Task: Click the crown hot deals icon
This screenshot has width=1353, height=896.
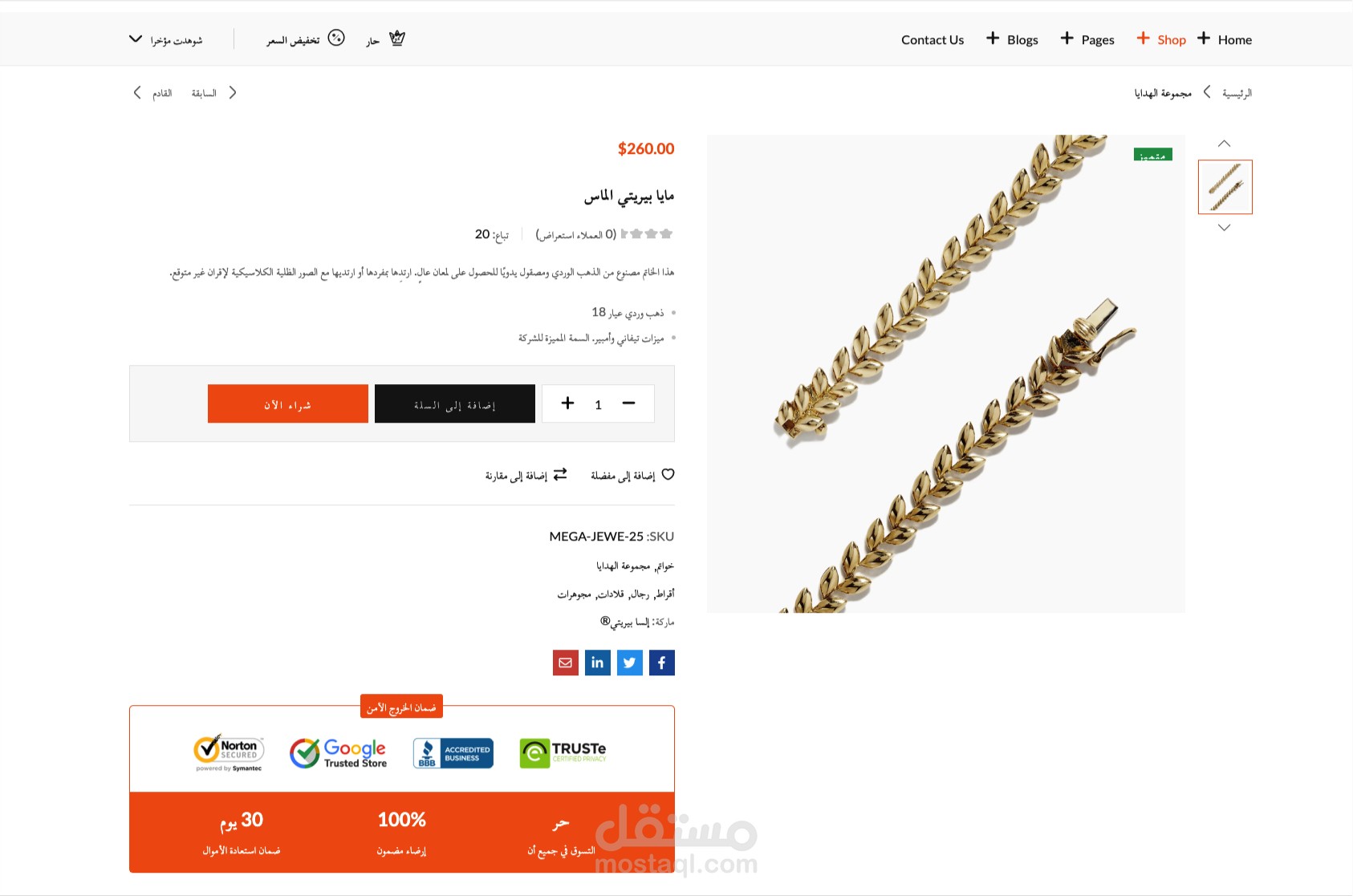Action: [397, 38]
